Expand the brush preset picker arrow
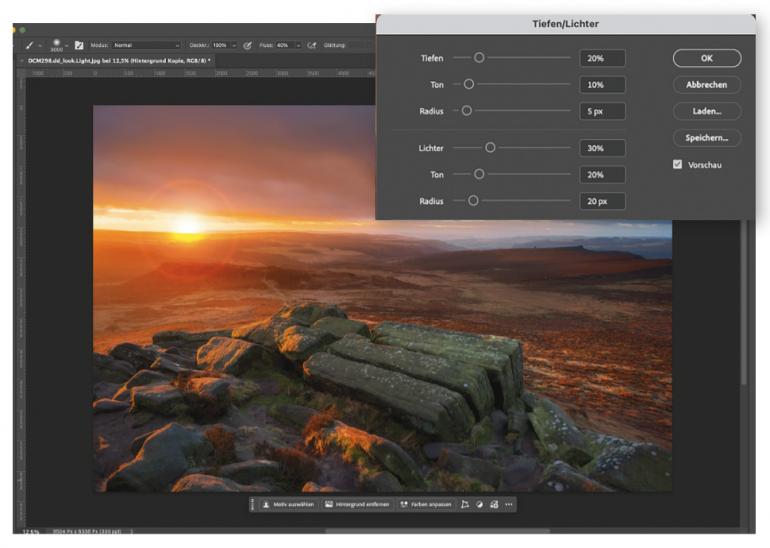Viewport: 770px width, 548px height. 67,46
